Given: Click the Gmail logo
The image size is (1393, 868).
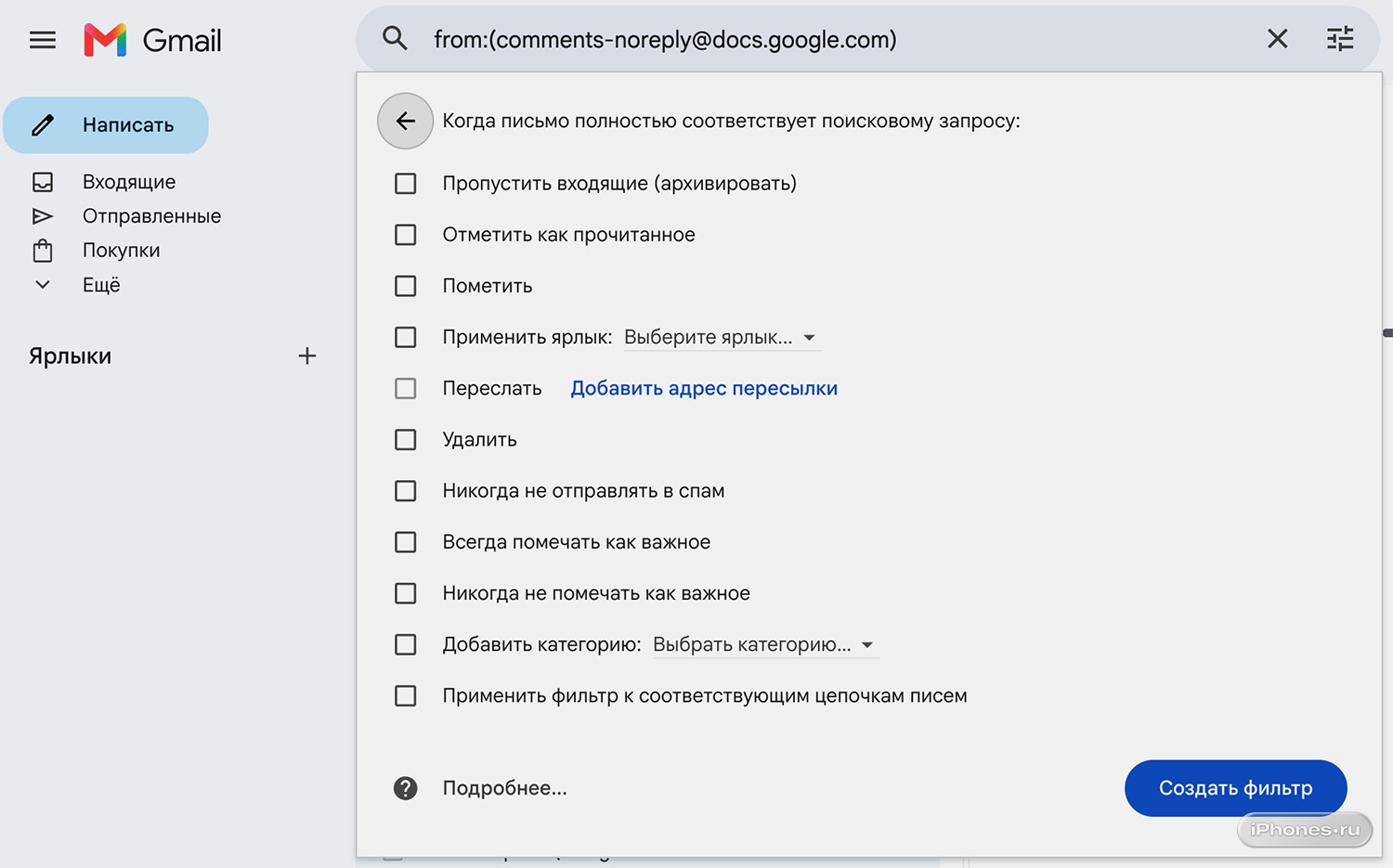Looking at the screenshot, I should click(153, 40).
